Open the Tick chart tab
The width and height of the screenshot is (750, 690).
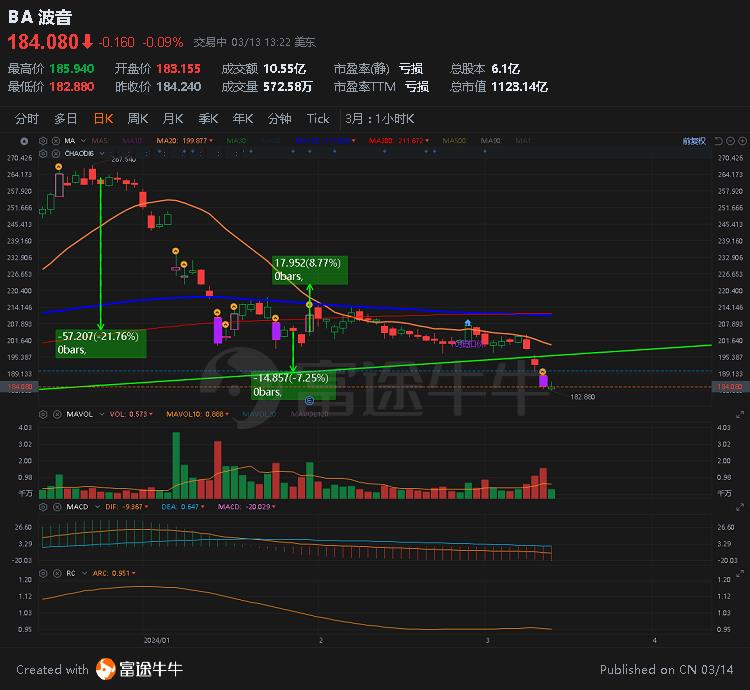coord(318,119)
